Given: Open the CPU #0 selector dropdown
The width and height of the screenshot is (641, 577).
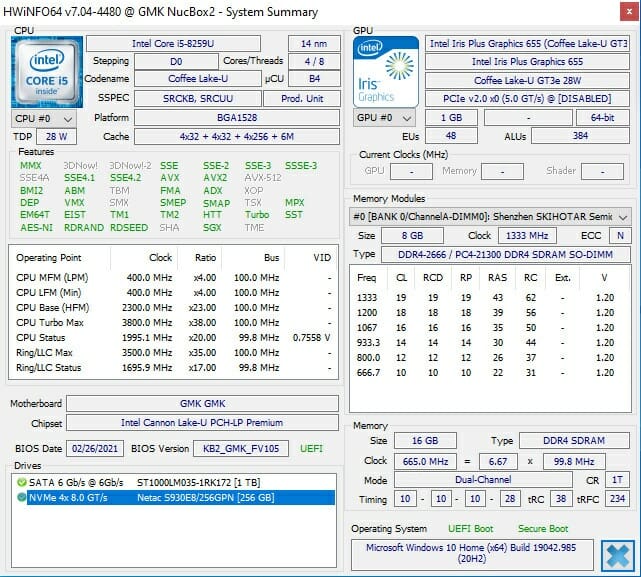Looking at the screenshot, I should click(x=44, y=119).
